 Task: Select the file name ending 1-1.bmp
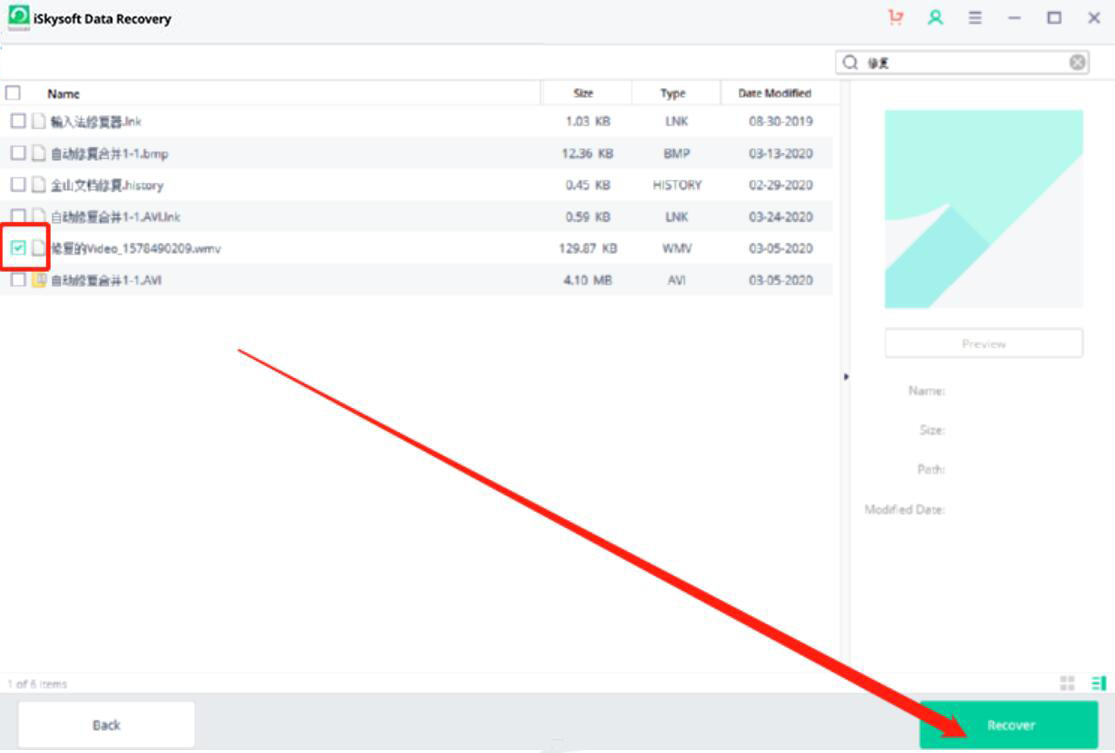coord(109,153)
